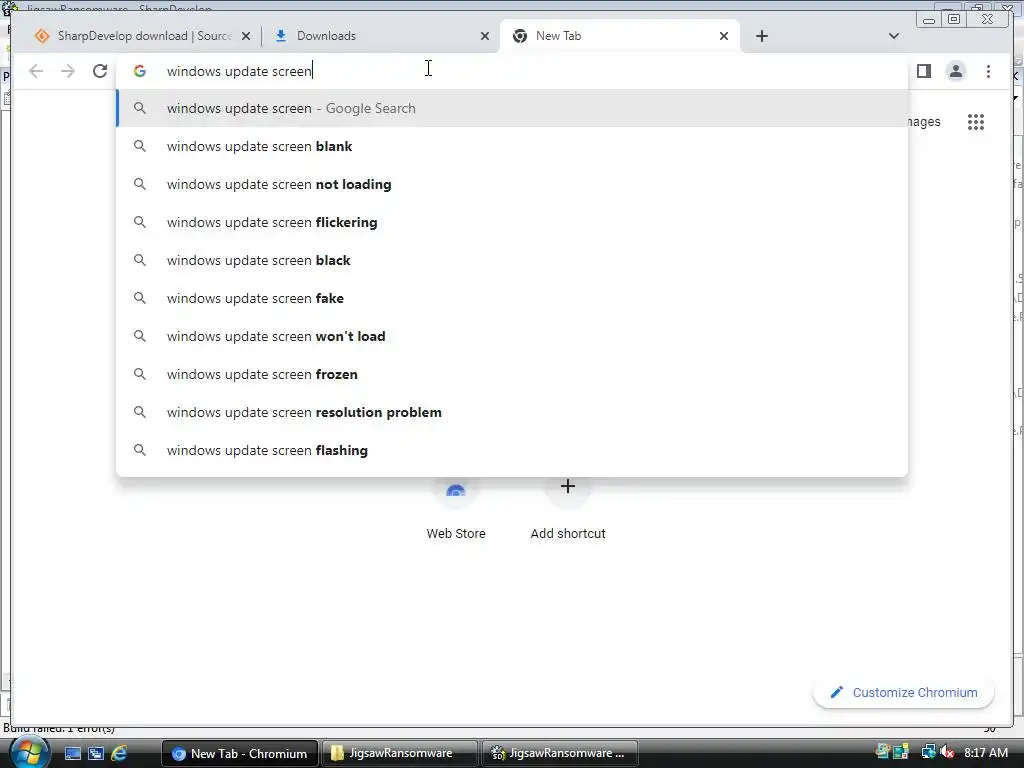The width and height of the screenshot is (1024, 768).
Task: Open JigsawRansomware folder taskbar button
Action: (x=400, y=753)
